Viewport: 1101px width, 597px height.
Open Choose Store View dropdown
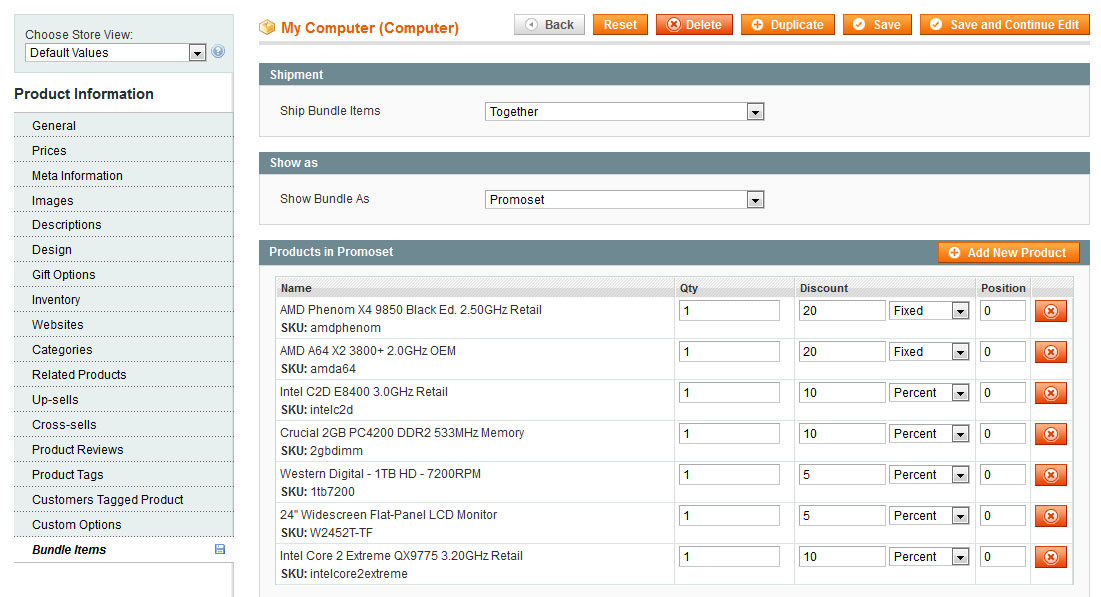(x=115, y=53)
